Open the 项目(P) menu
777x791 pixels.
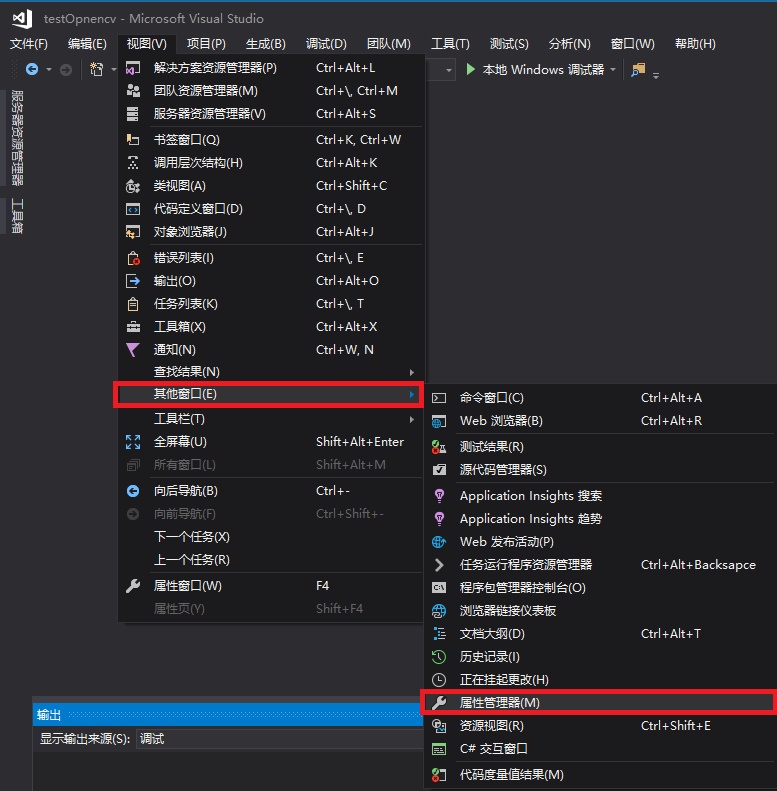click(x=206, y=44)
